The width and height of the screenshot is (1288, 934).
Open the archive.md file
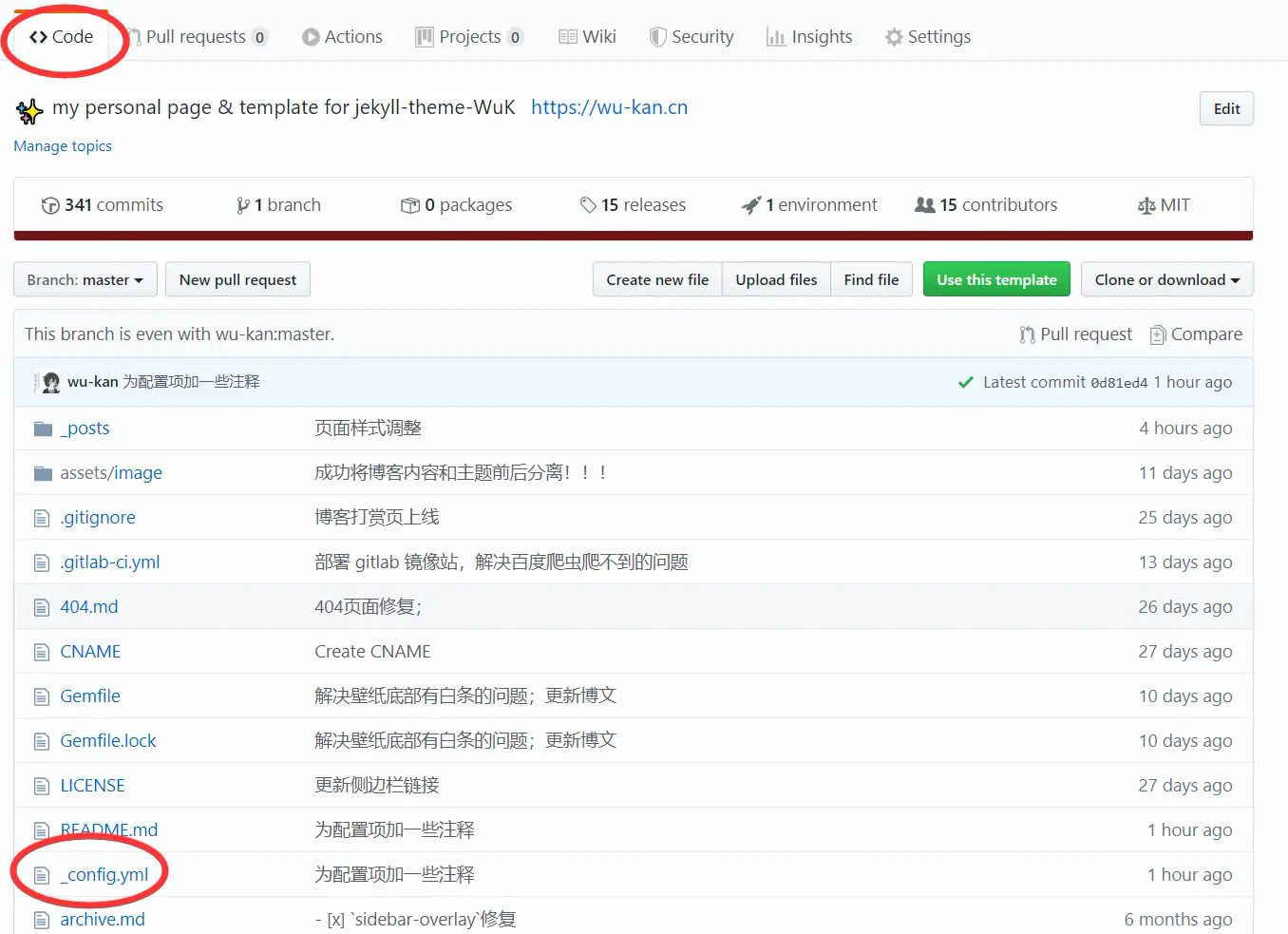click(x=103, y=920)
